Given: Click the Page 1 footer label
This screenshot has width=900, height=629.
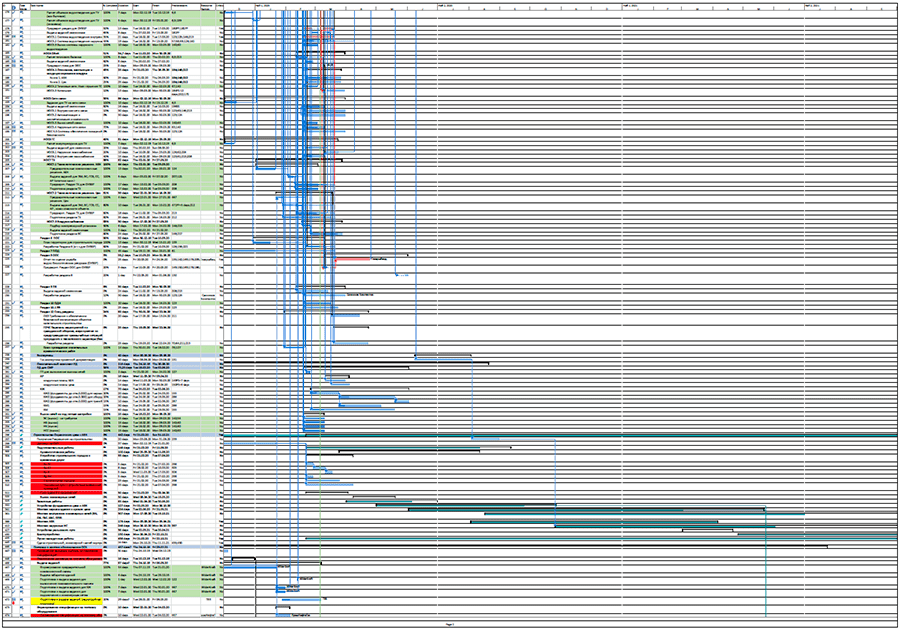Looking at the screenshot, I should click(450, 623).
